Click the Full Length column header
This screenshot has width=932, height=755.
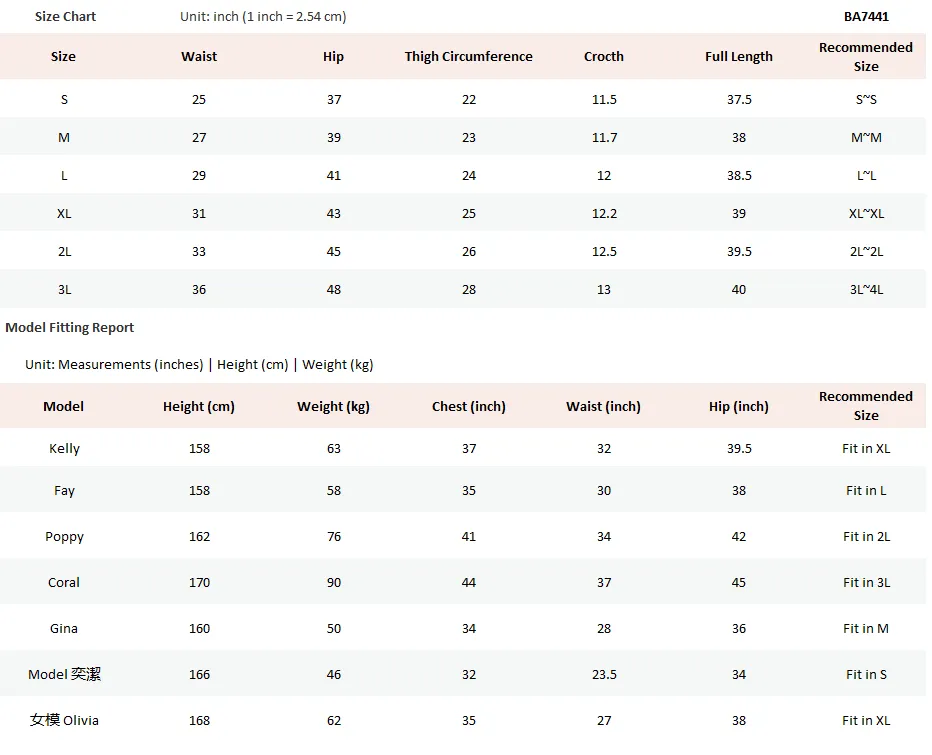coord(739,56)
